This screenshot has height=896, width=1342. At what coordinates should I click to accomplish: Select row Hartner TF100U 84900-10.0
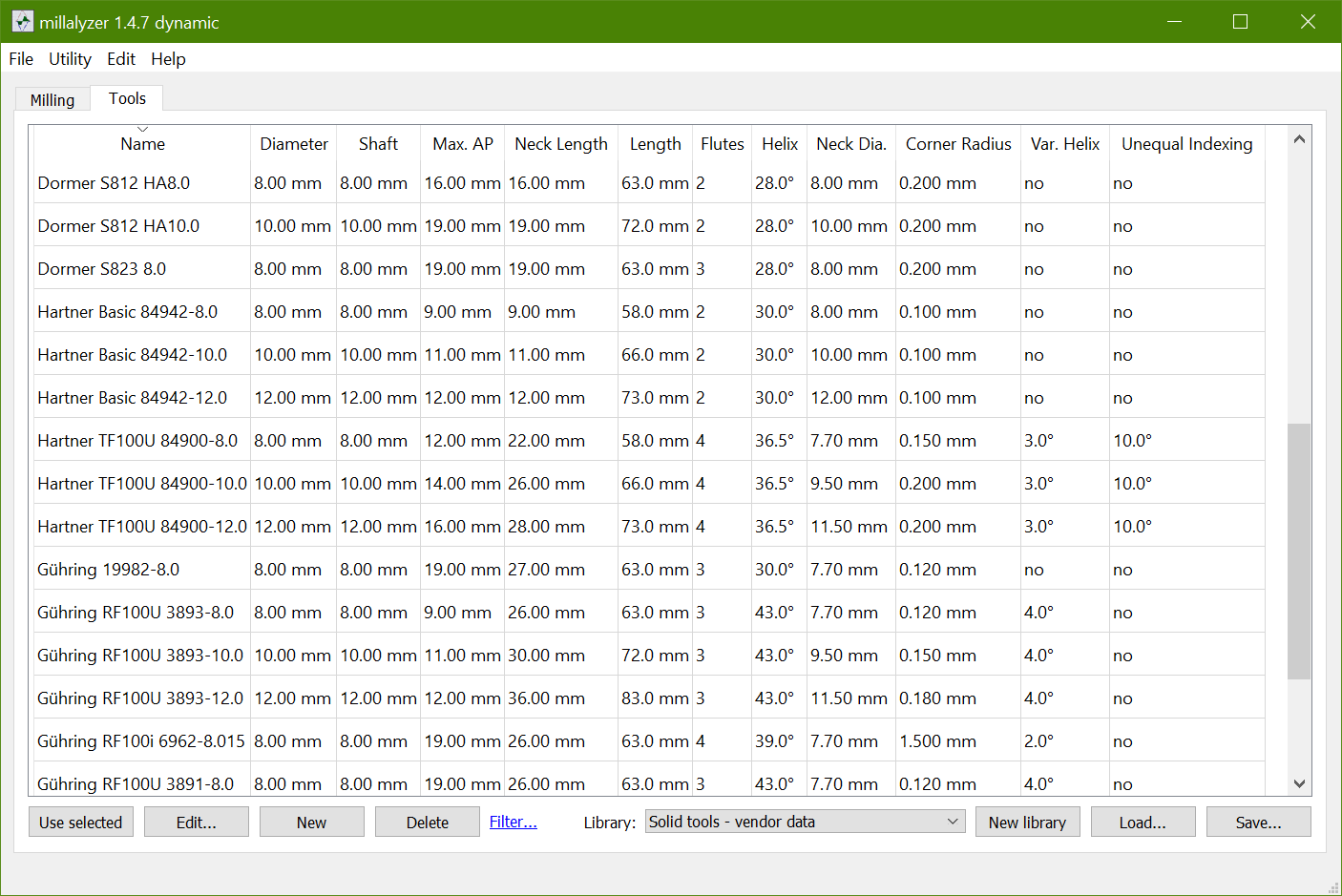[649, 483]
